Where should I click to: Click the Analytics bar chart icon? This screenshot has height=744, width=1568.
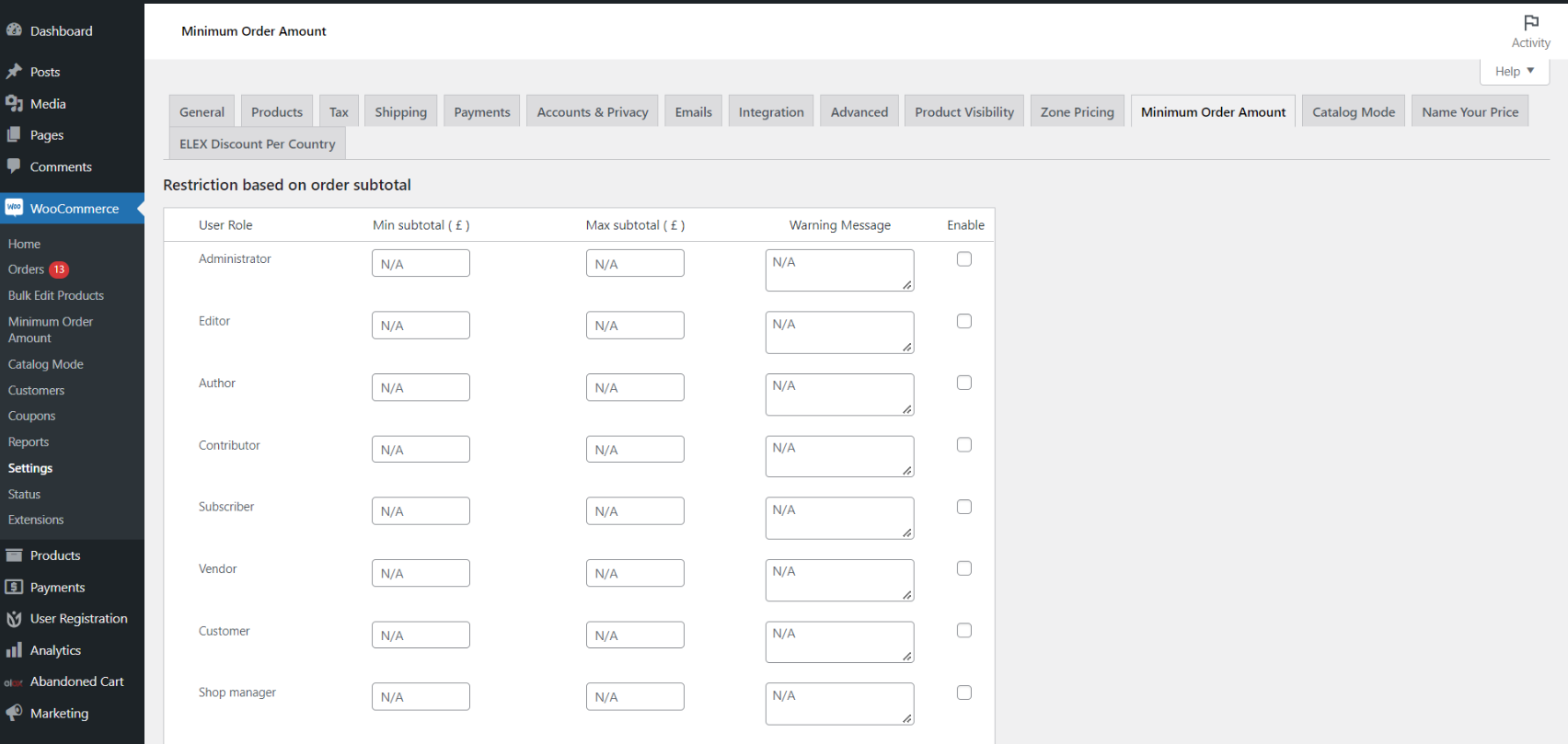click(x=14, y=650)
